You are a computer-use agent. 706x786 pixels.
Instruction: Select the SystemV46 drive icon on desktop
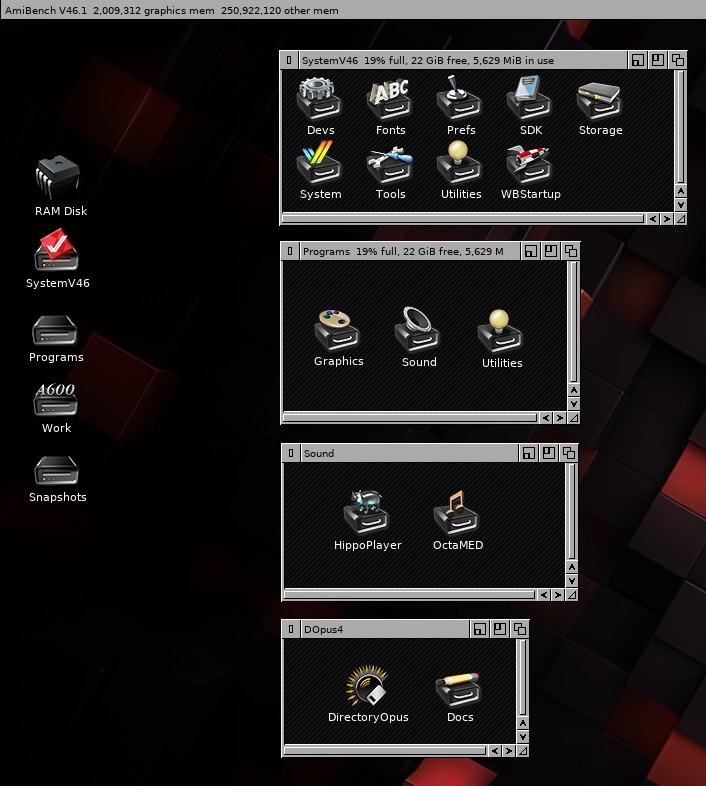(x=57, y=250)
